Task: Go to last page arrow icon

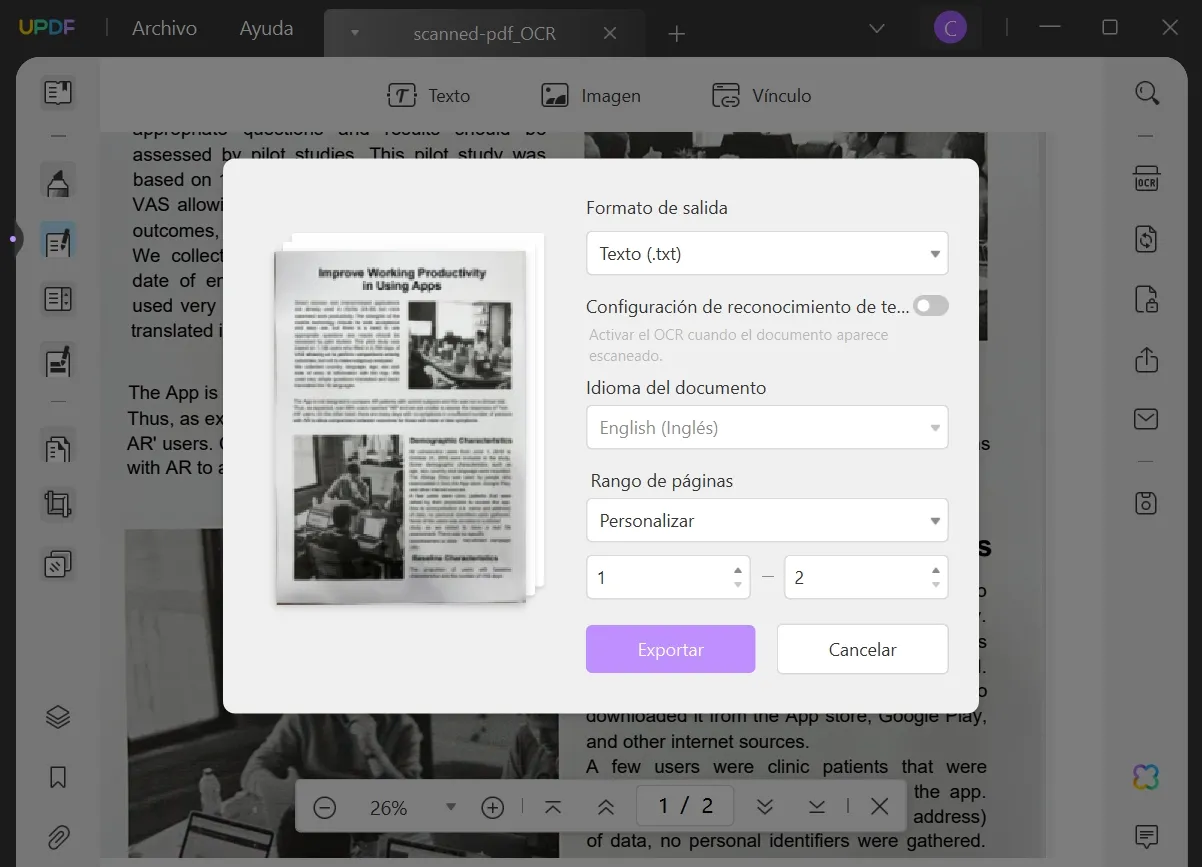Action: click(x=817, y=807)
